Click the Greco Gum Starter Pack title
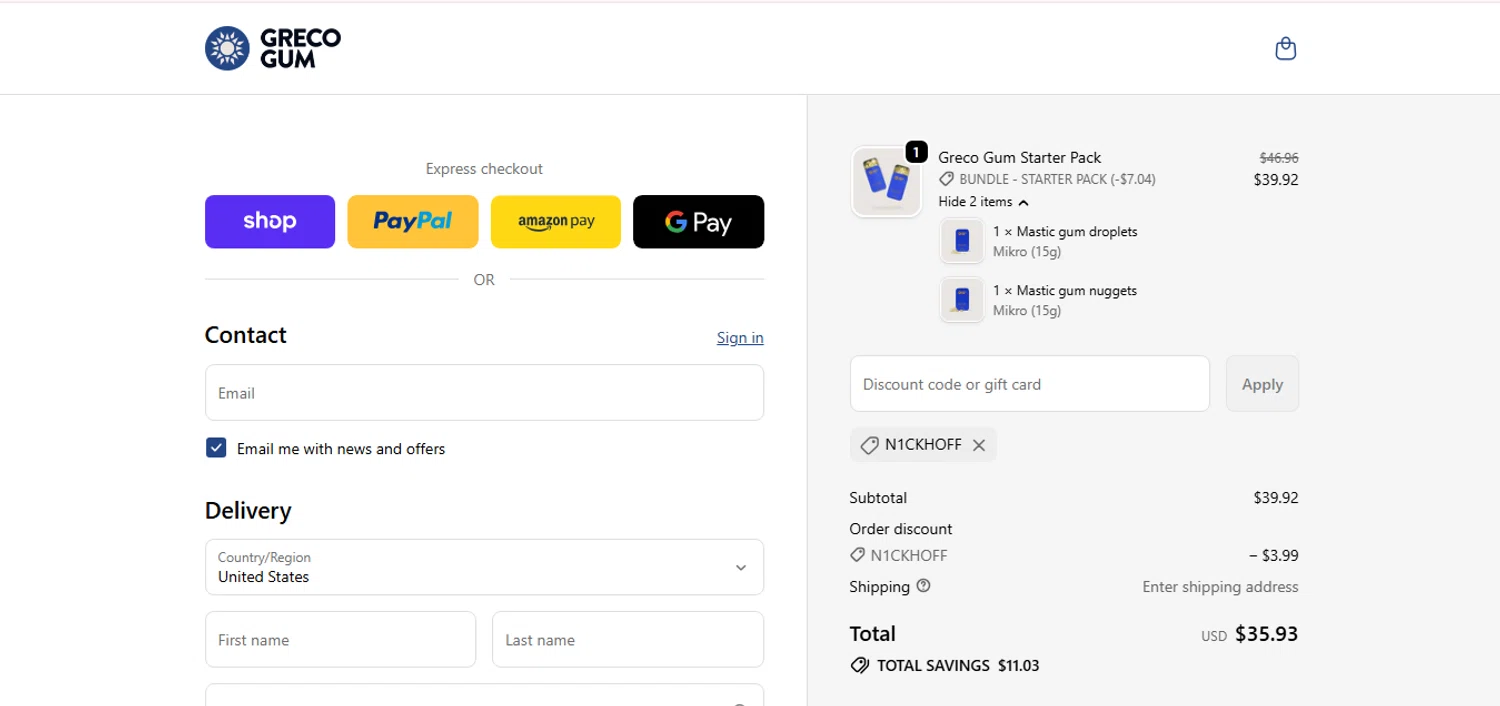Image resolution: width=1500 pixels, height=706 pixels. tap(1019, 157)
